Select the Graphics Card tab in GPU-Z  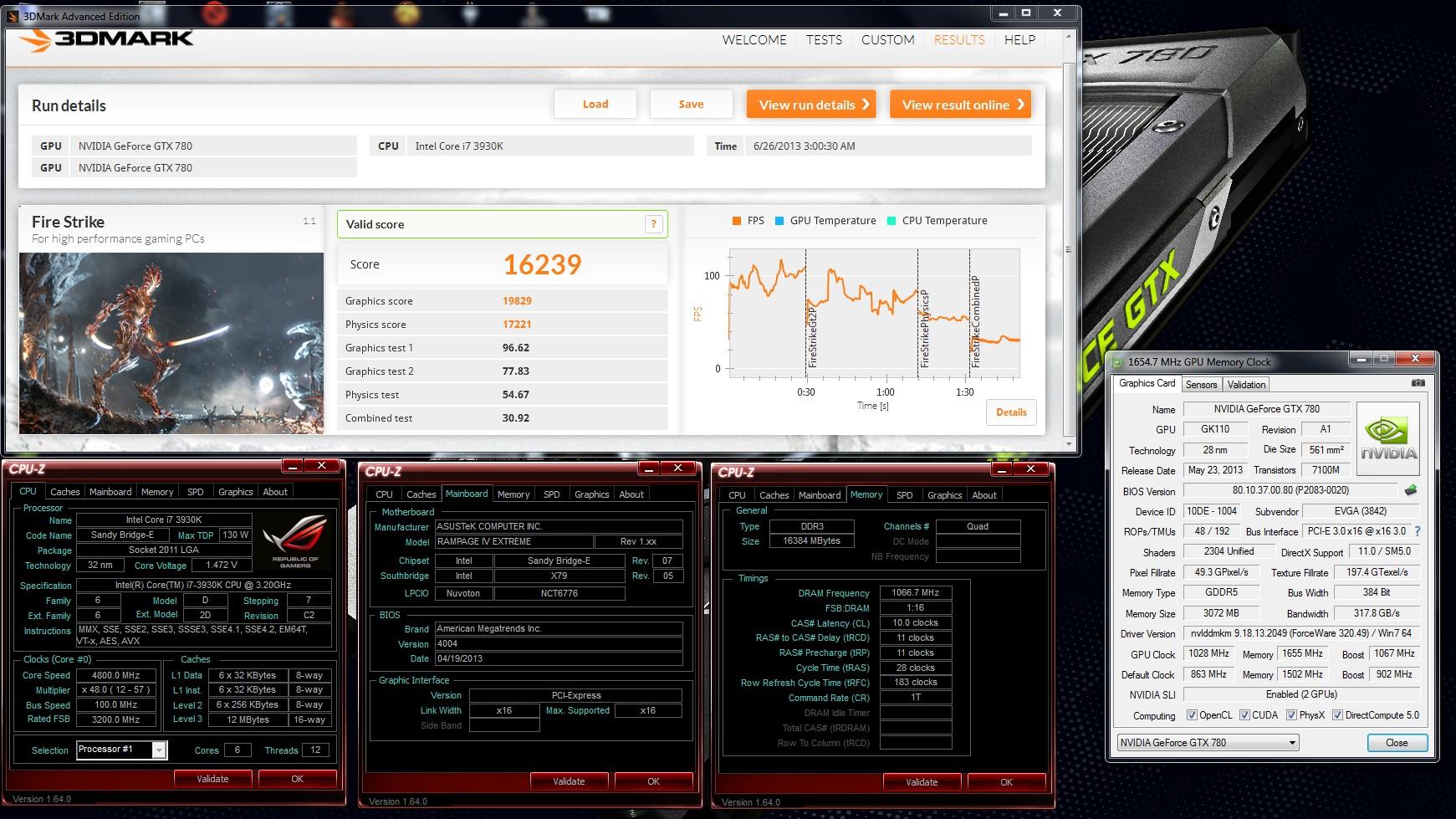(x=1147, y=383)
